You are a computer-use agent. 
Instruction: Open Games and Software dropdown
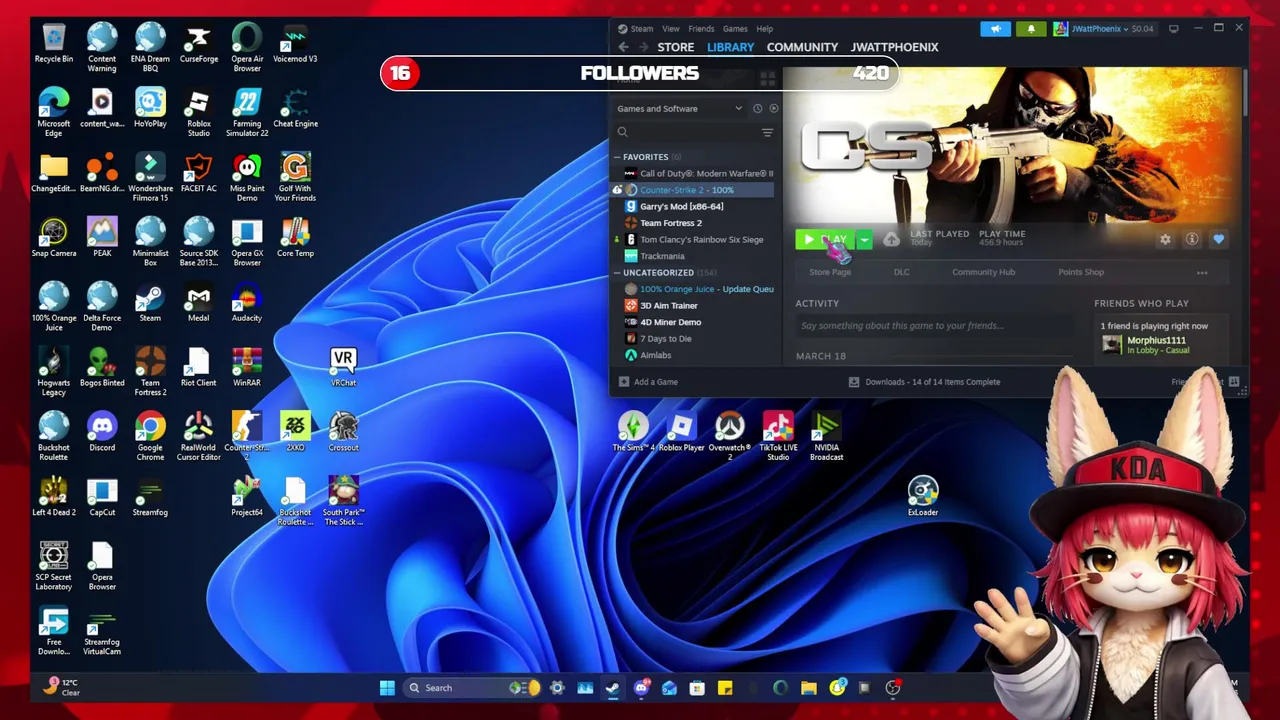point(680,108)
